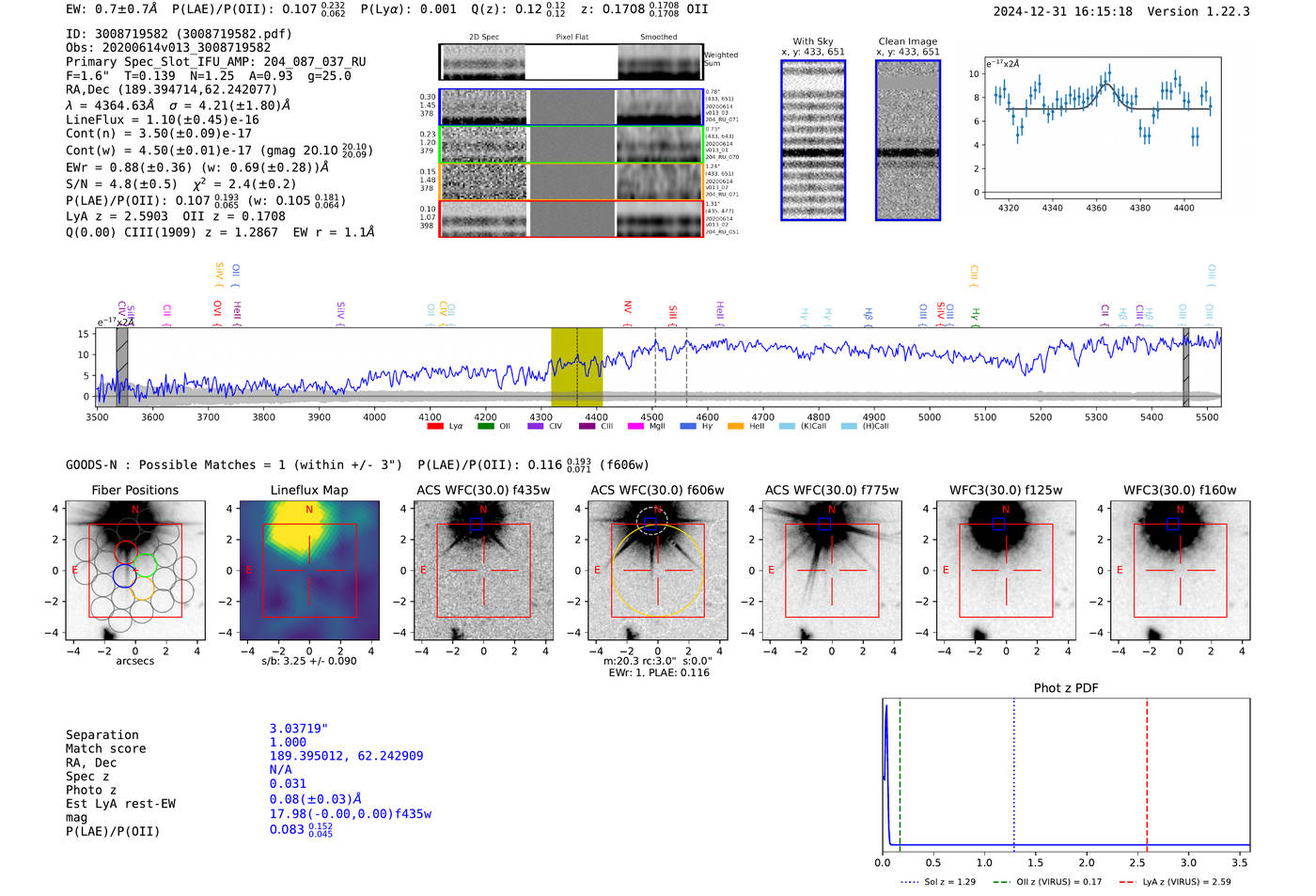This screenshot has height=896, width=1316.
Task: Click the large orange circle in f606w image
Action: (x=657, y=570)
